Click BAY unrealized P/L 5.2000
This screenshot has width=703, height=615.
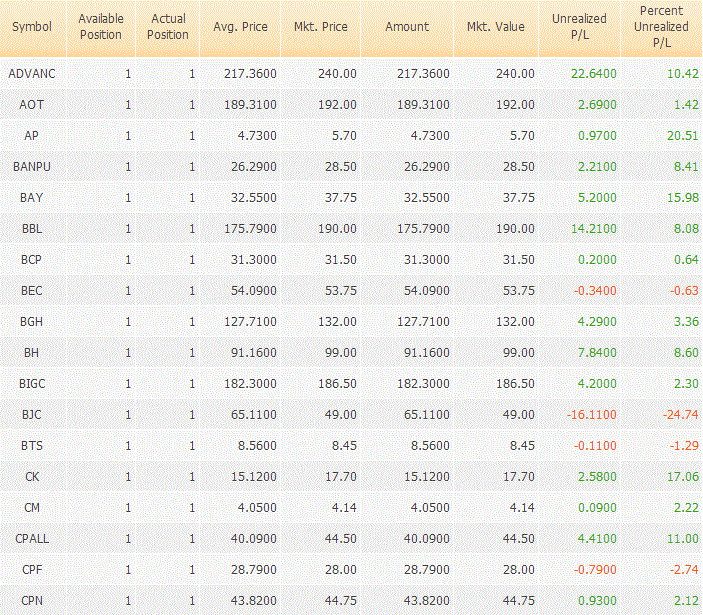coord(597,197)
